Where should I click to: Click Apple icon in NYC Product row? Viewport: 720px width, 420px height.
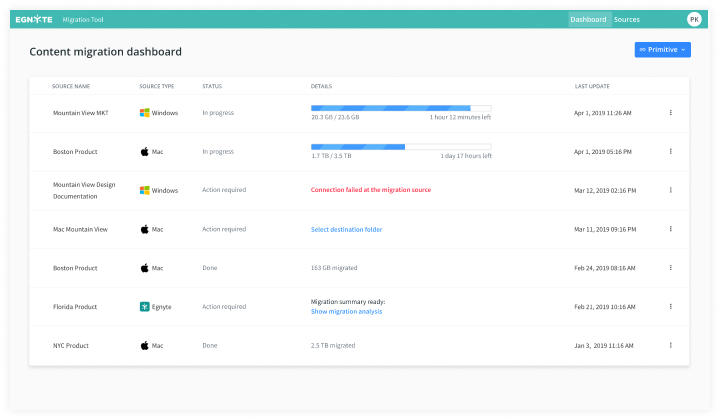pos(145,345)
